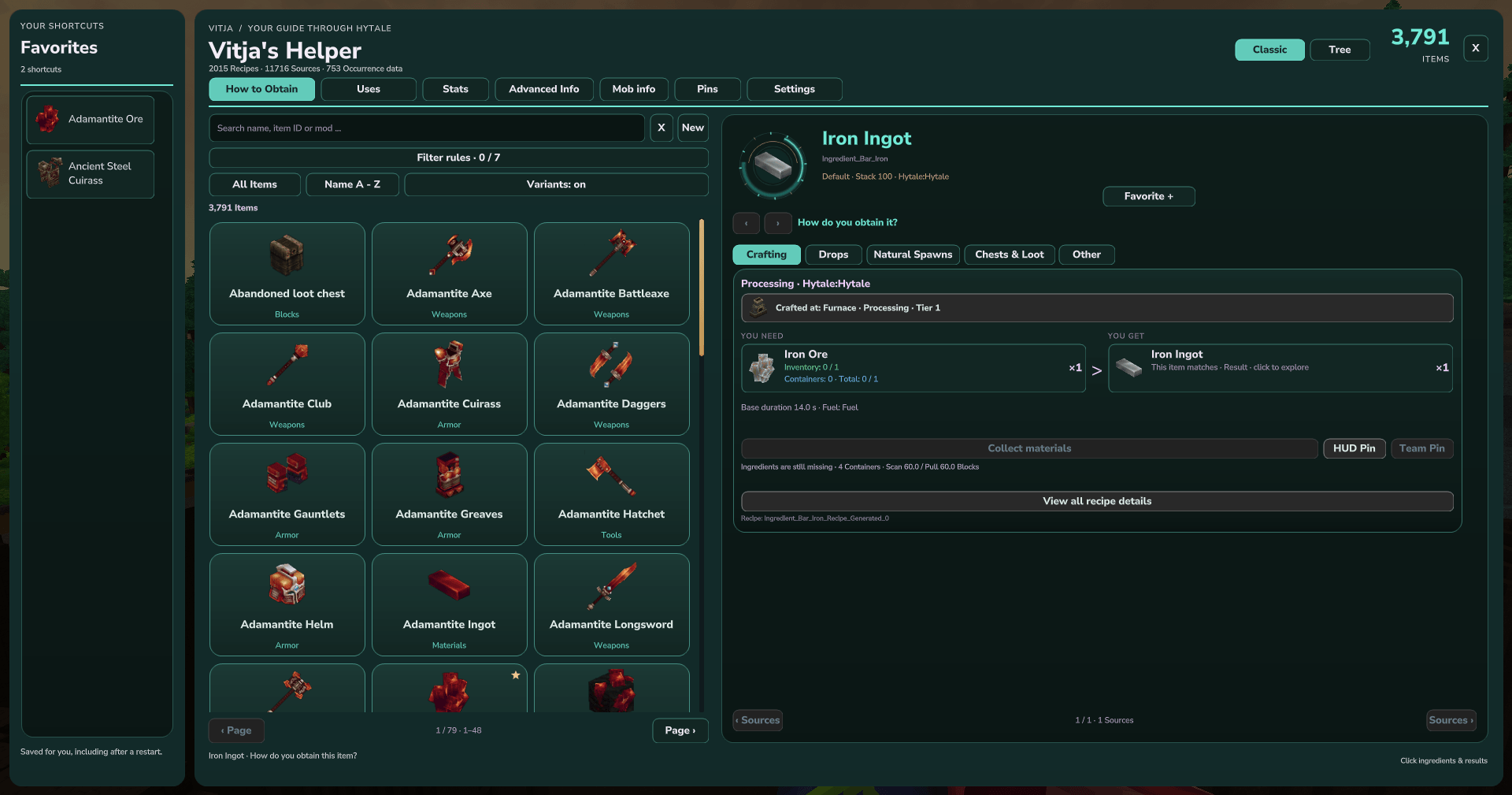Open the Mob info tab
This screenshot has width=1512, height=795.
click(x=634, y=89)
